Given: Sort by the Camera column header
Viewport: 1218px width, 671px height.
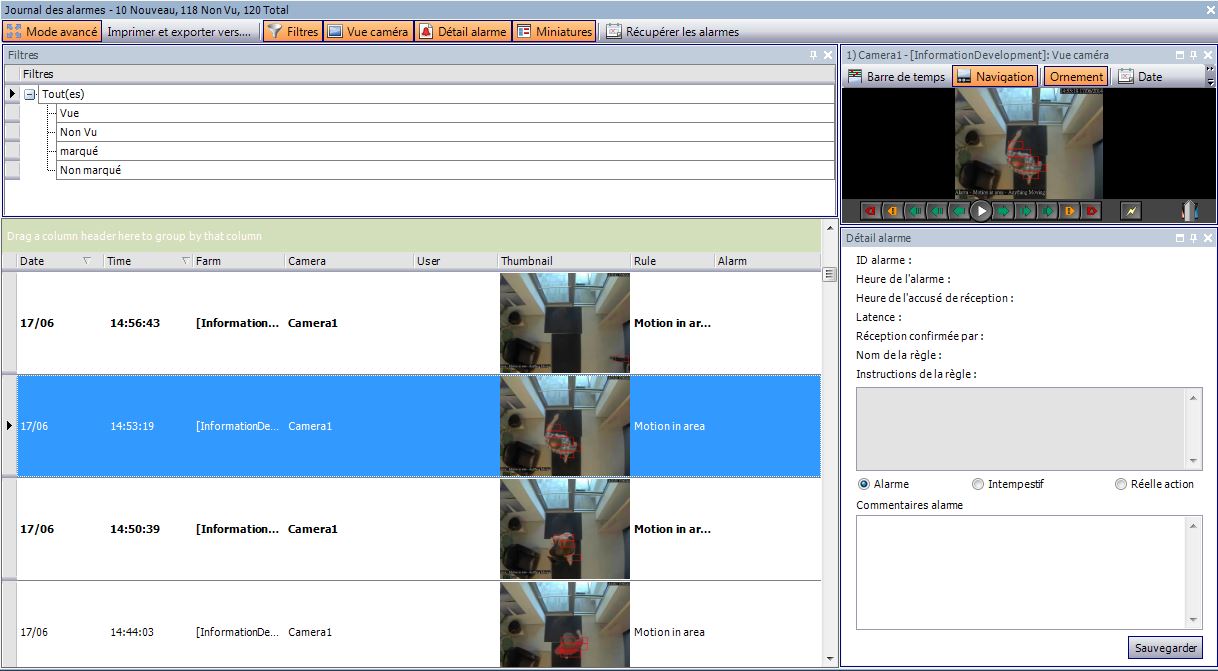Looking at the screenshot, I should click(x=349, y=261).
